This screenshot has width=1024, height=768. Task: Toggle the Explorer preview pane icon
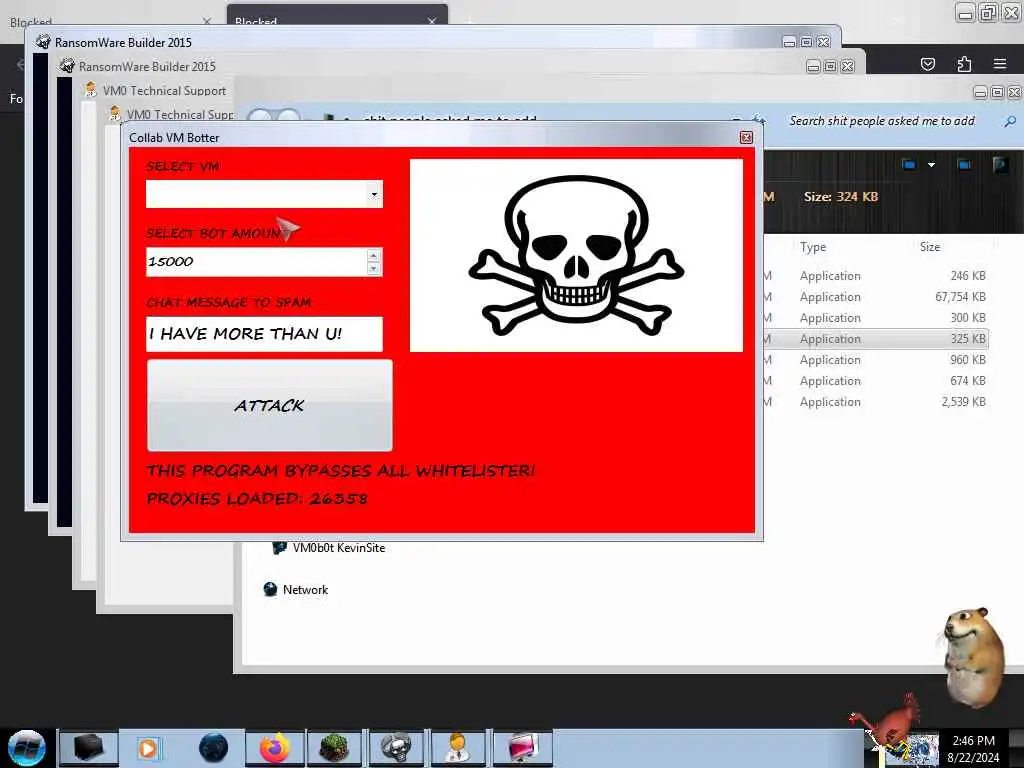click(x=963, y=165)
